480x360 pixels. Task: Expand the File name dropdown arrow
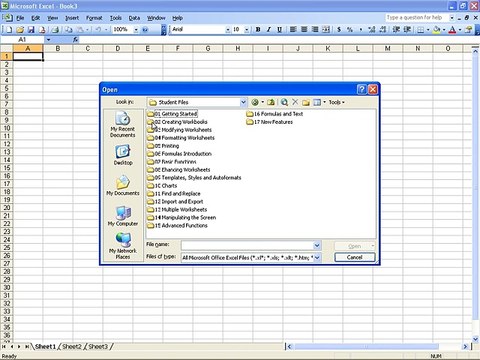(x=317, y=246)
